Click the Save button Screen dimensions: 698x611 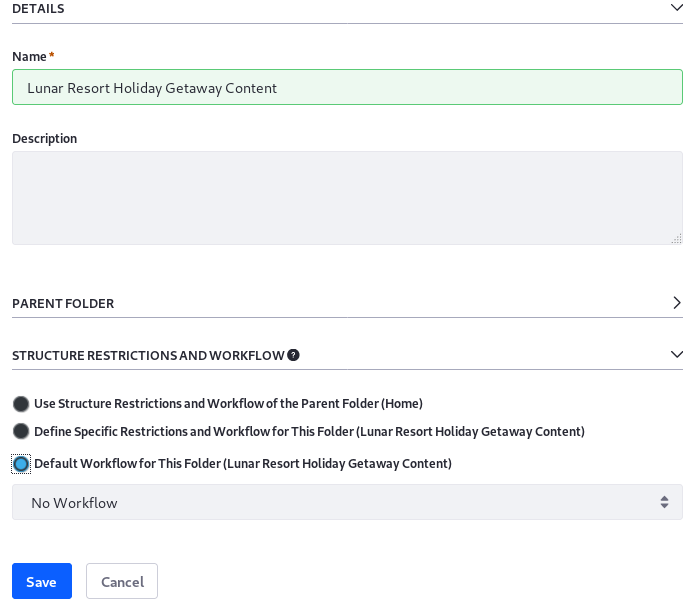(x=42, y=581)
